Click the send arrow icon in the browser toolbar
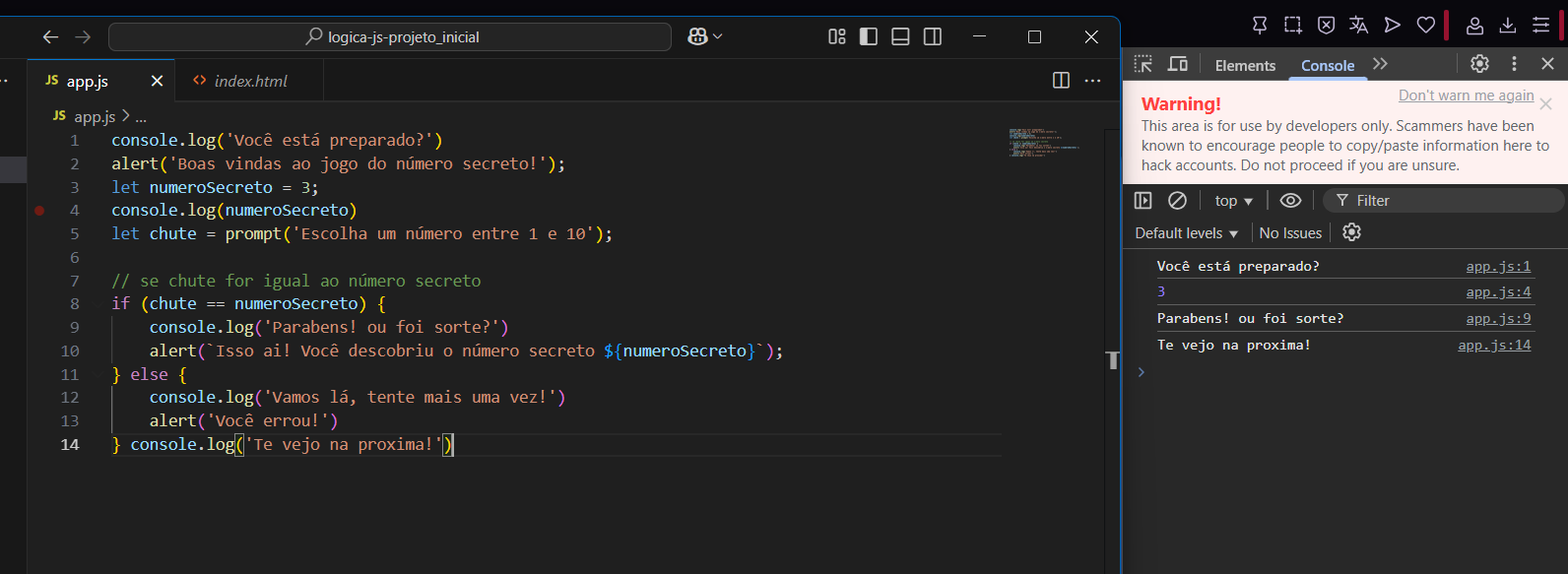Viewport: 1568px width, 574px height. coord(1393,25)
